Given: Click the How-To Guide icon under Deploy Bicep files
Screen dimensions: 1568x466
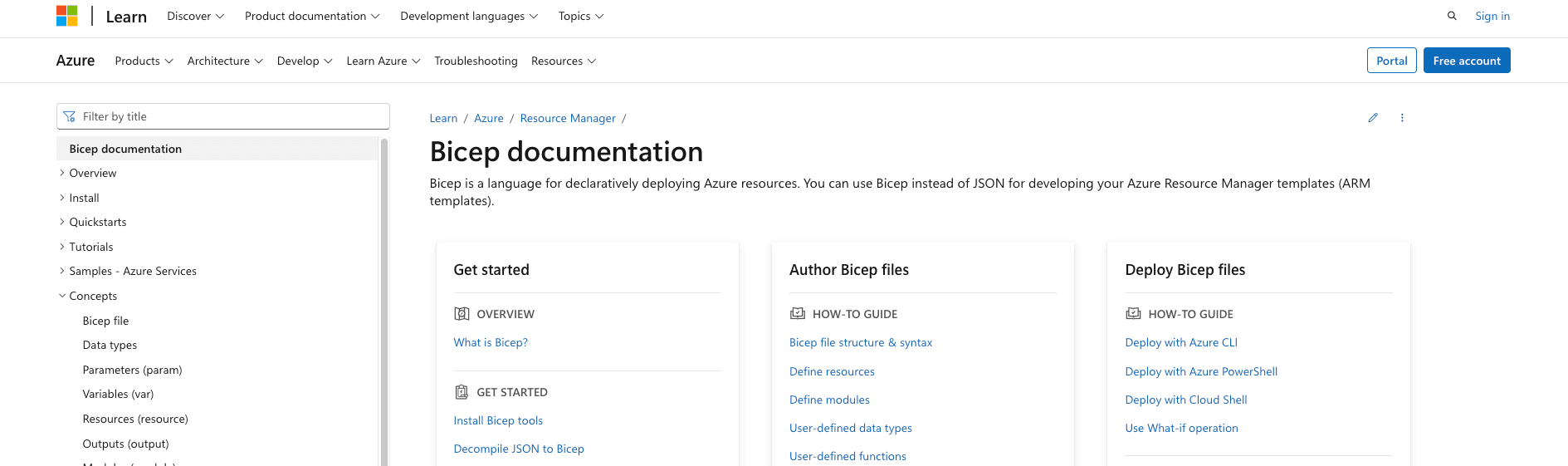Looking at the screenshot, I should click(1133, 314).
